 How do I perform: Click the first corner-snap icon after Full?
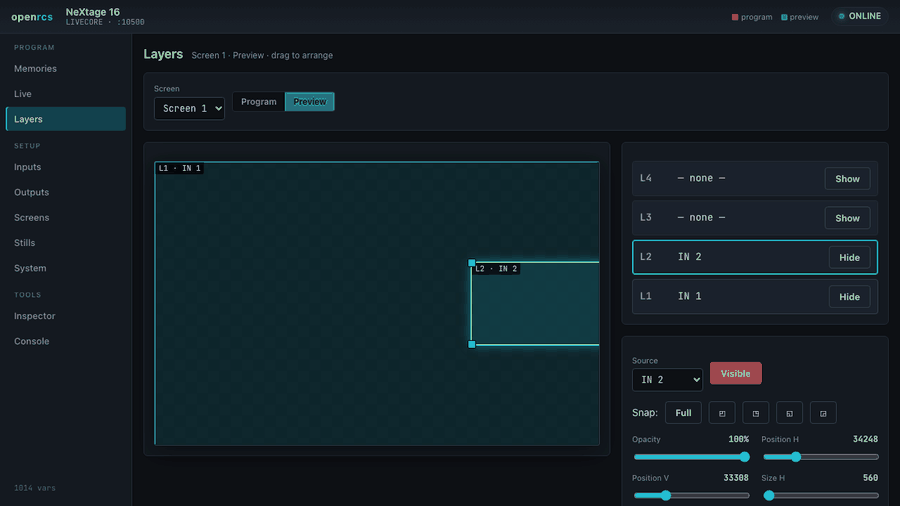tap(722, 413)
